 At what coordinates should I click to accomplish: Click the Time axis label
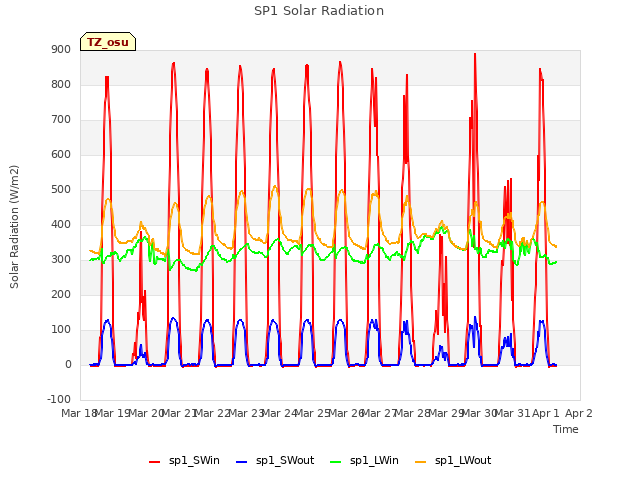click(566, 429)
